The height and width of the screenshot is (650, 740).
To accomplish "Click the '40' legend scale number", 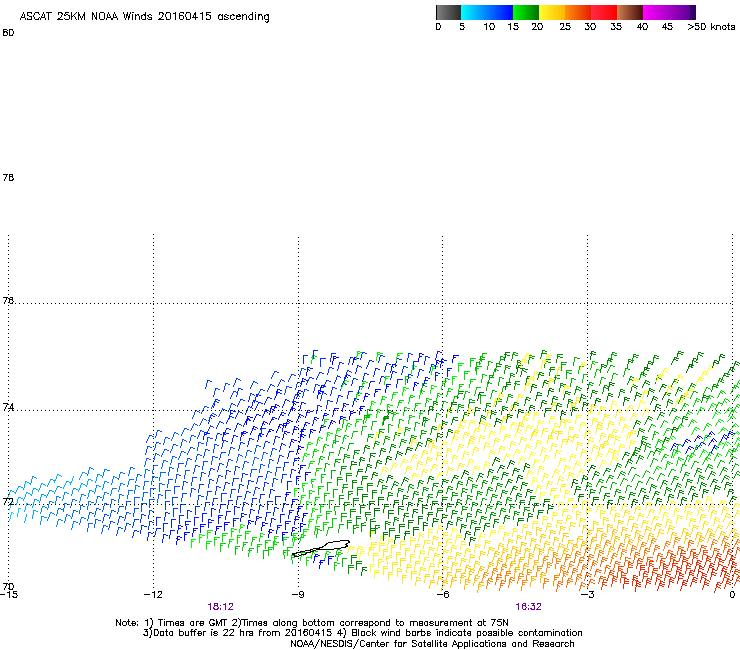I will point(642,27).
